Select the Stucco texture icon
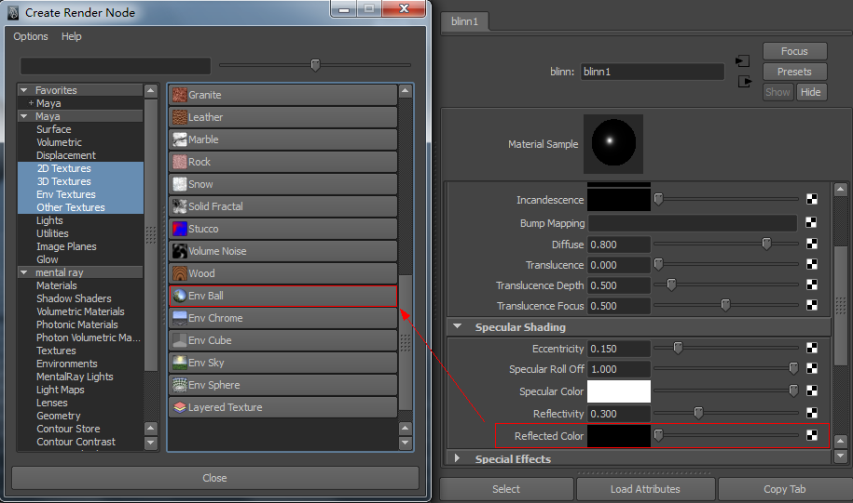 (180, 229)
